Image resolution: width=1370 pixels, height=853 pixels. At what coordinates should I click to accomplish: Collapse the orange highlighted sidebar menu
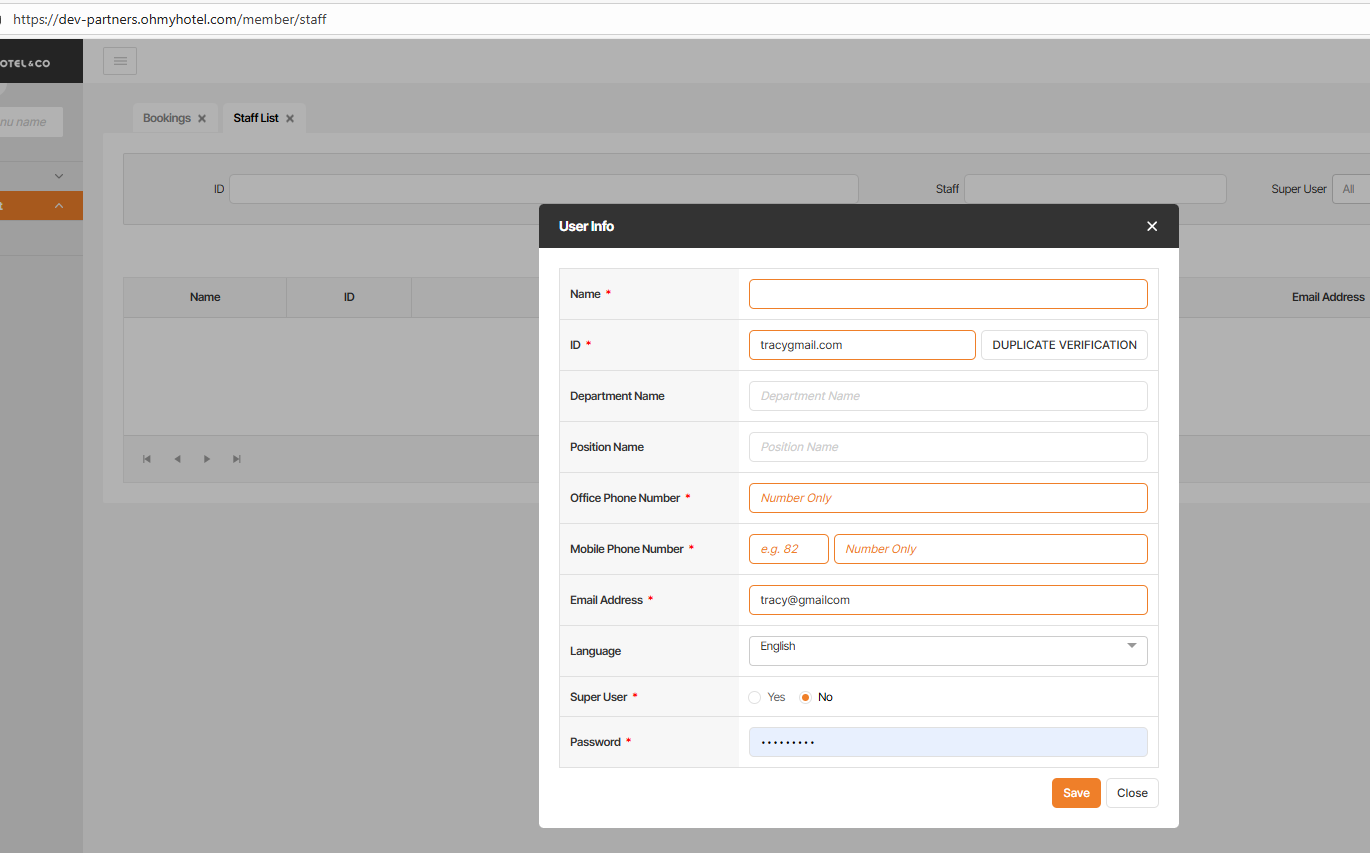pyautogui.click(x=58, y=206)
